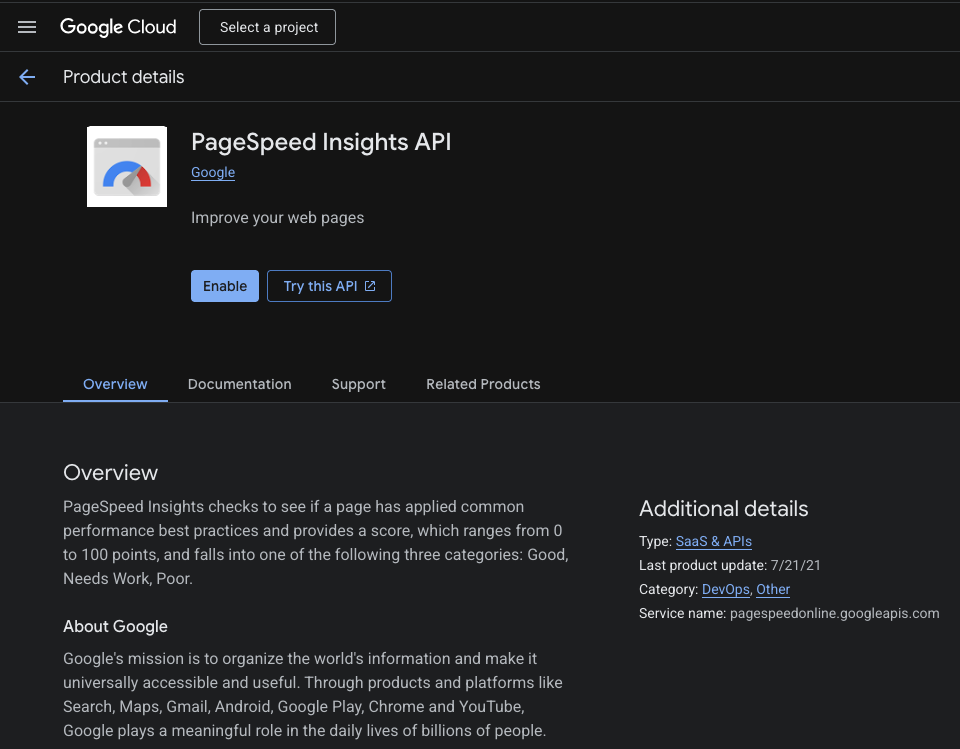
Task: Open the Other category link
Action: (773, 589)
